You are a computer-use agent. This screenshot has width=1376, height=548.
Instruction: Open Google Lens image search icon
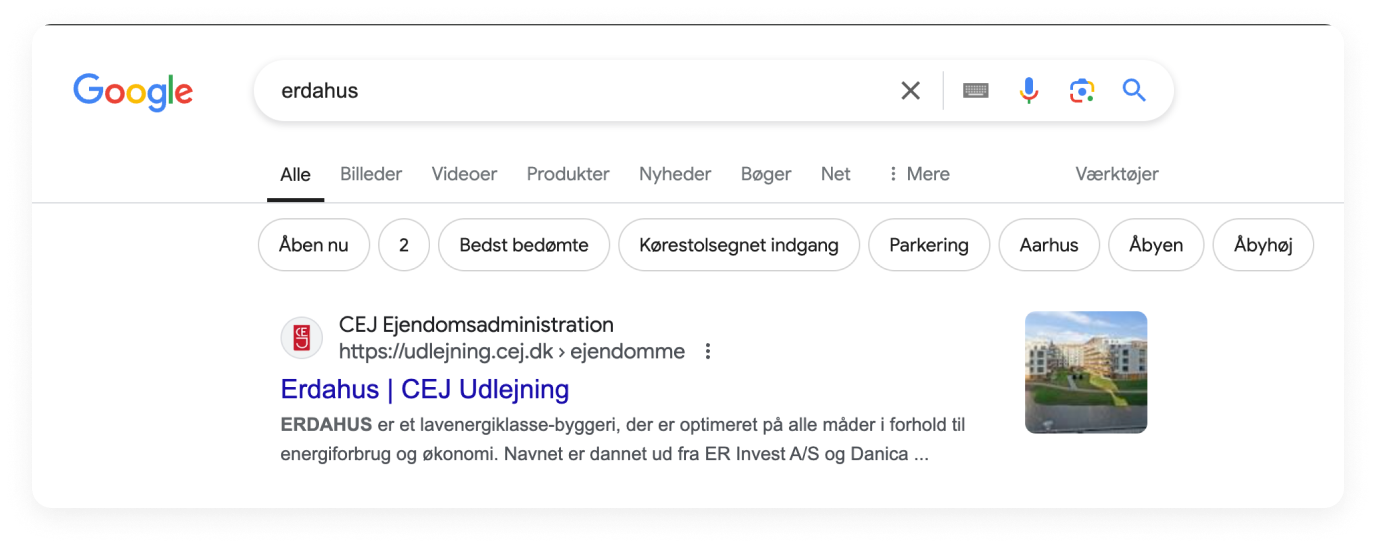pyautogui.click(x=1081, y=91)
